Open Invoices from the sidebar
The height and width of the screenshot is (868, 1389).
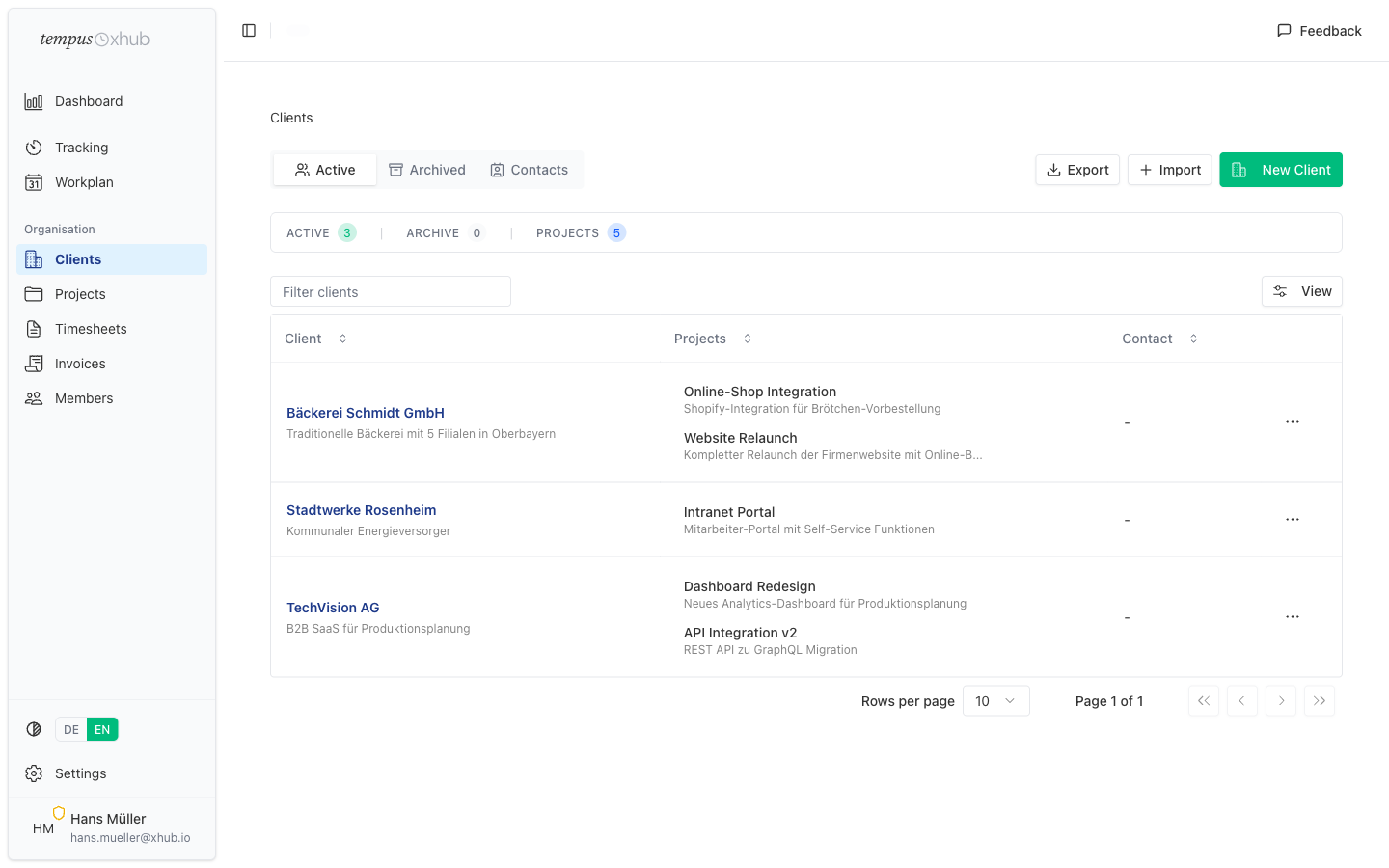tap(80, 364)
